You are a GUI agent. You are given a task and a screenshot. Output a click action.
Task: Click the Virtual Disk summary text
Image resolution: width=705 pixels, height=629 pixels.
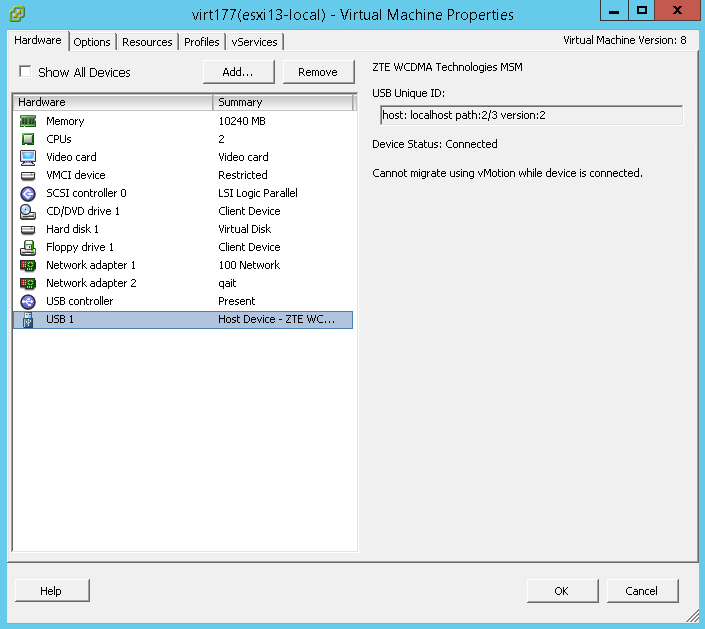click(245, 229)
